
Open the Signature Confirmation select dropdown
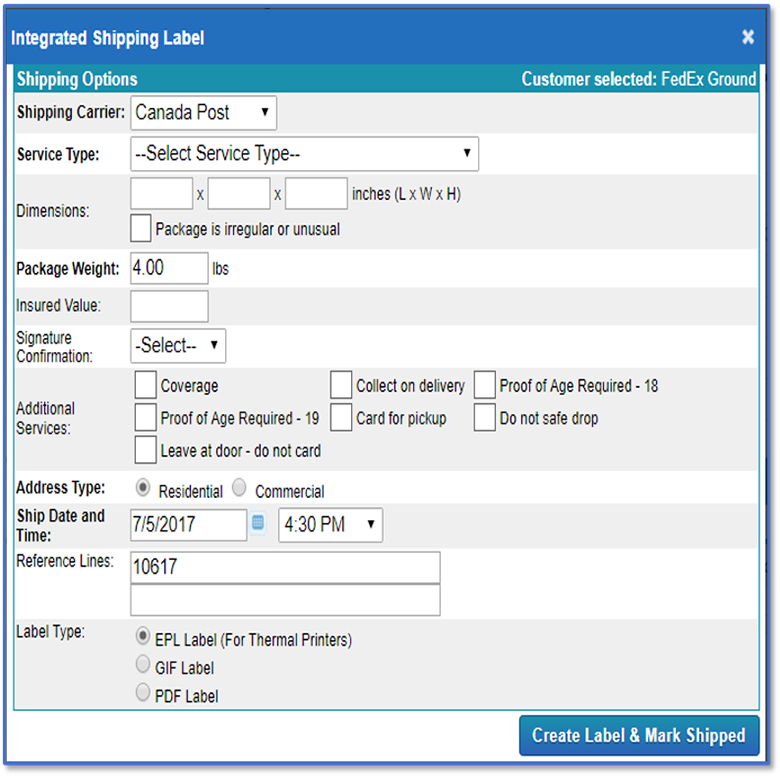click(178, 345)
